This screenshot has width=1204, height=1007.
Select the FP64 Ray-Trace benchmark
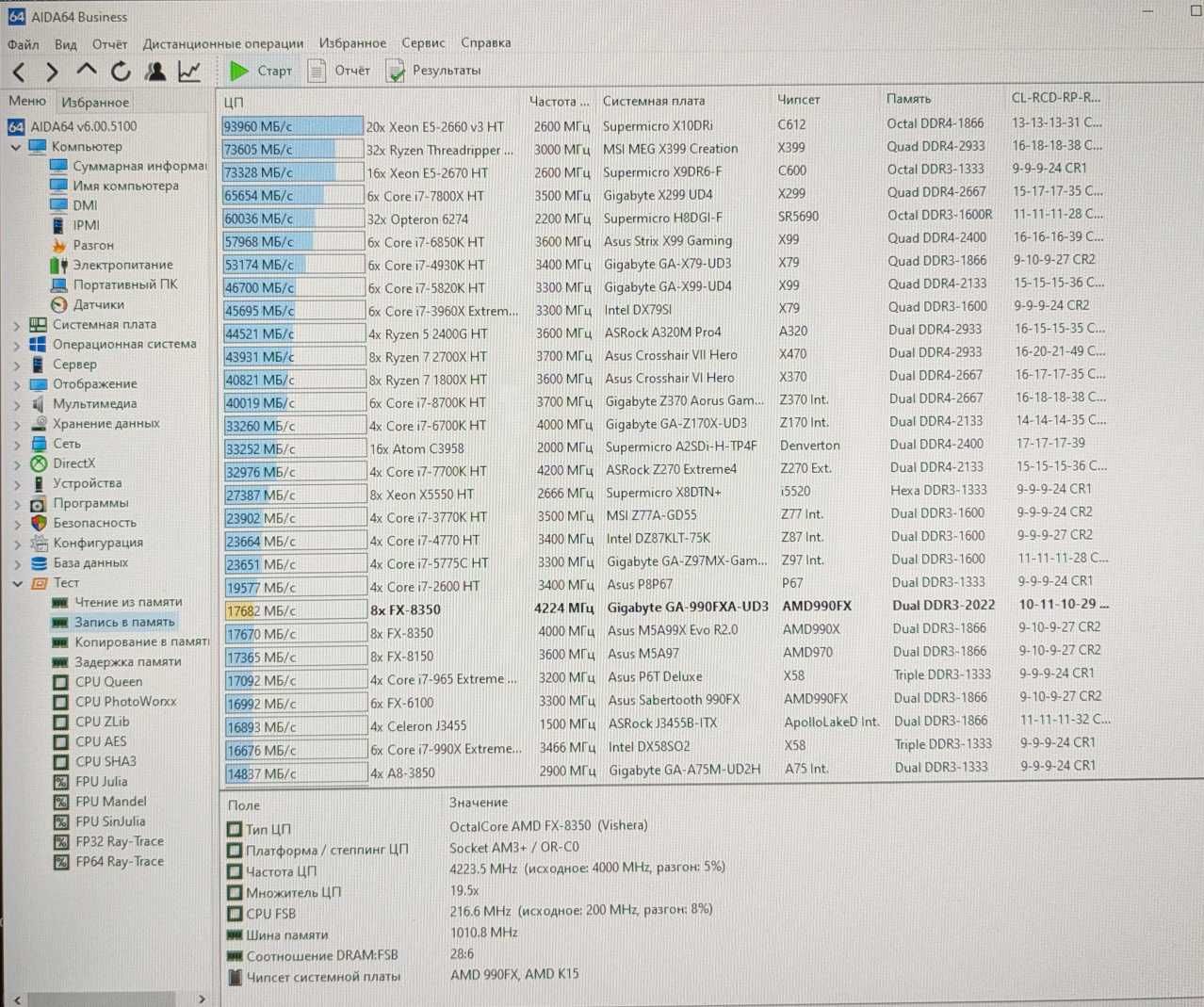point(108,861)
